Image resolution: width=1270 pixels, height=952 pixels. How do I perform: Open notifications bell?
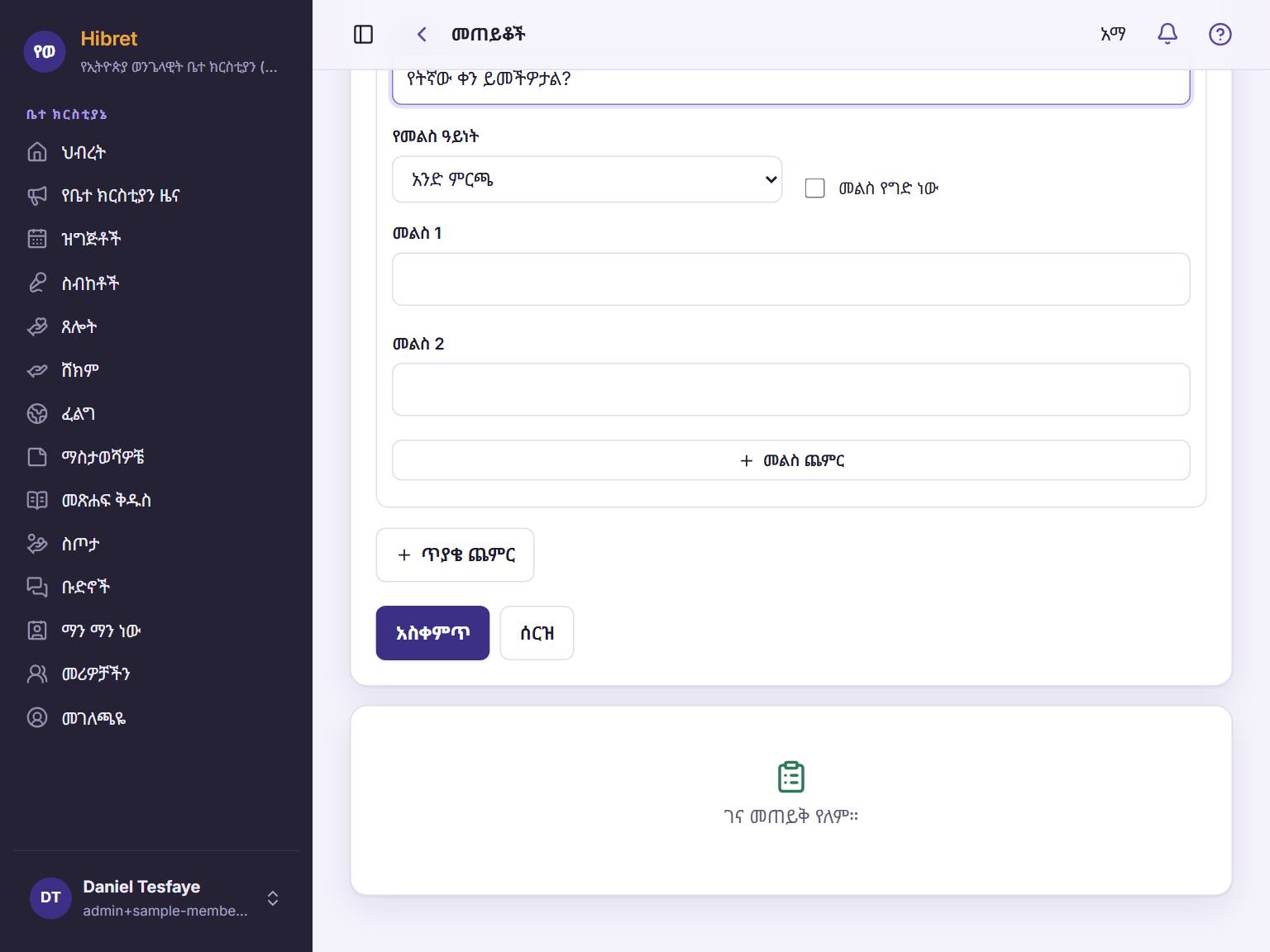[1167, 34]
